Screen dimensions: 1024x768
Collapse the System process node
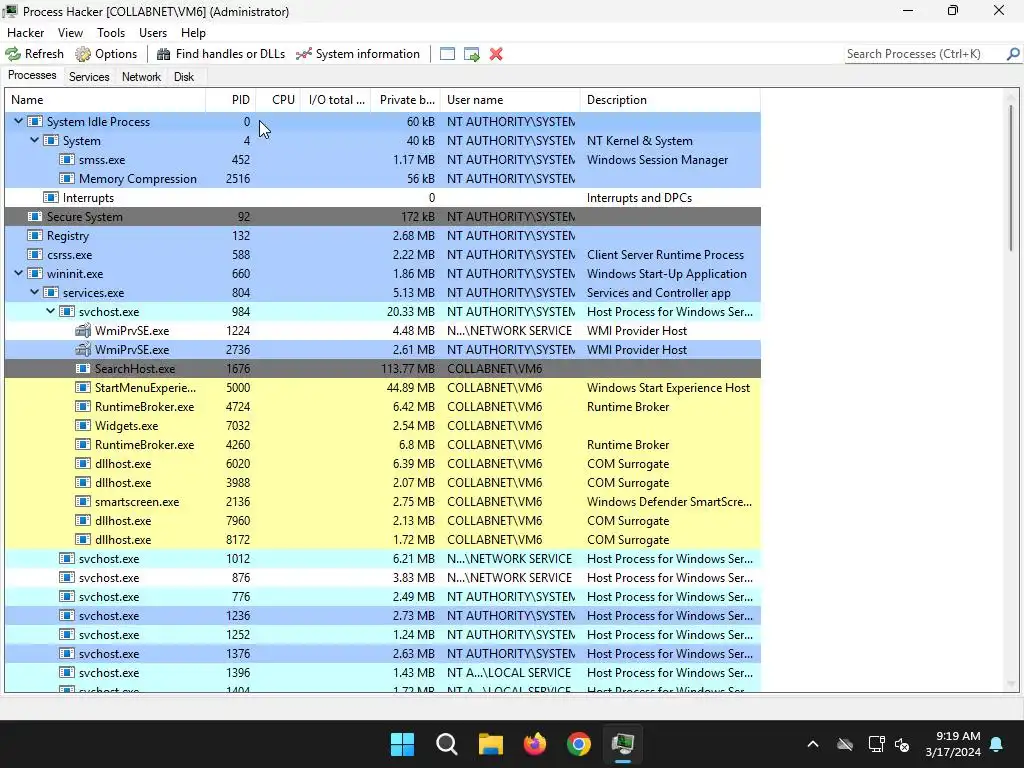[35, 140]
